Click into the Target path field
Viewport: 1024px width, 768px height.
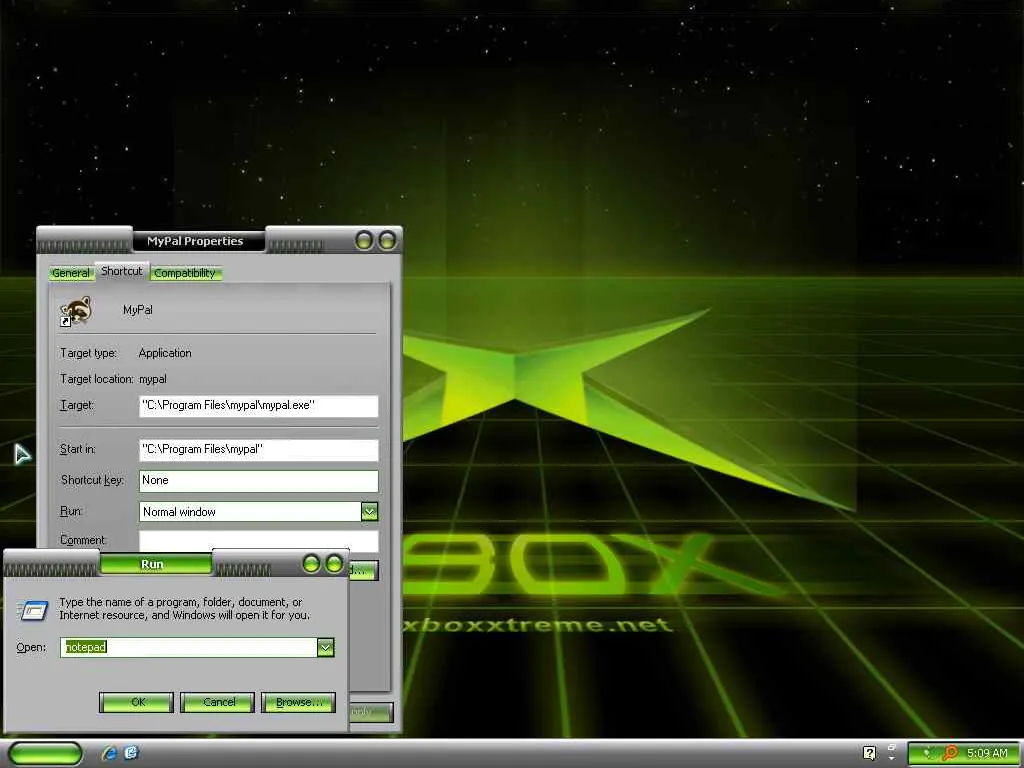point(259,406)
